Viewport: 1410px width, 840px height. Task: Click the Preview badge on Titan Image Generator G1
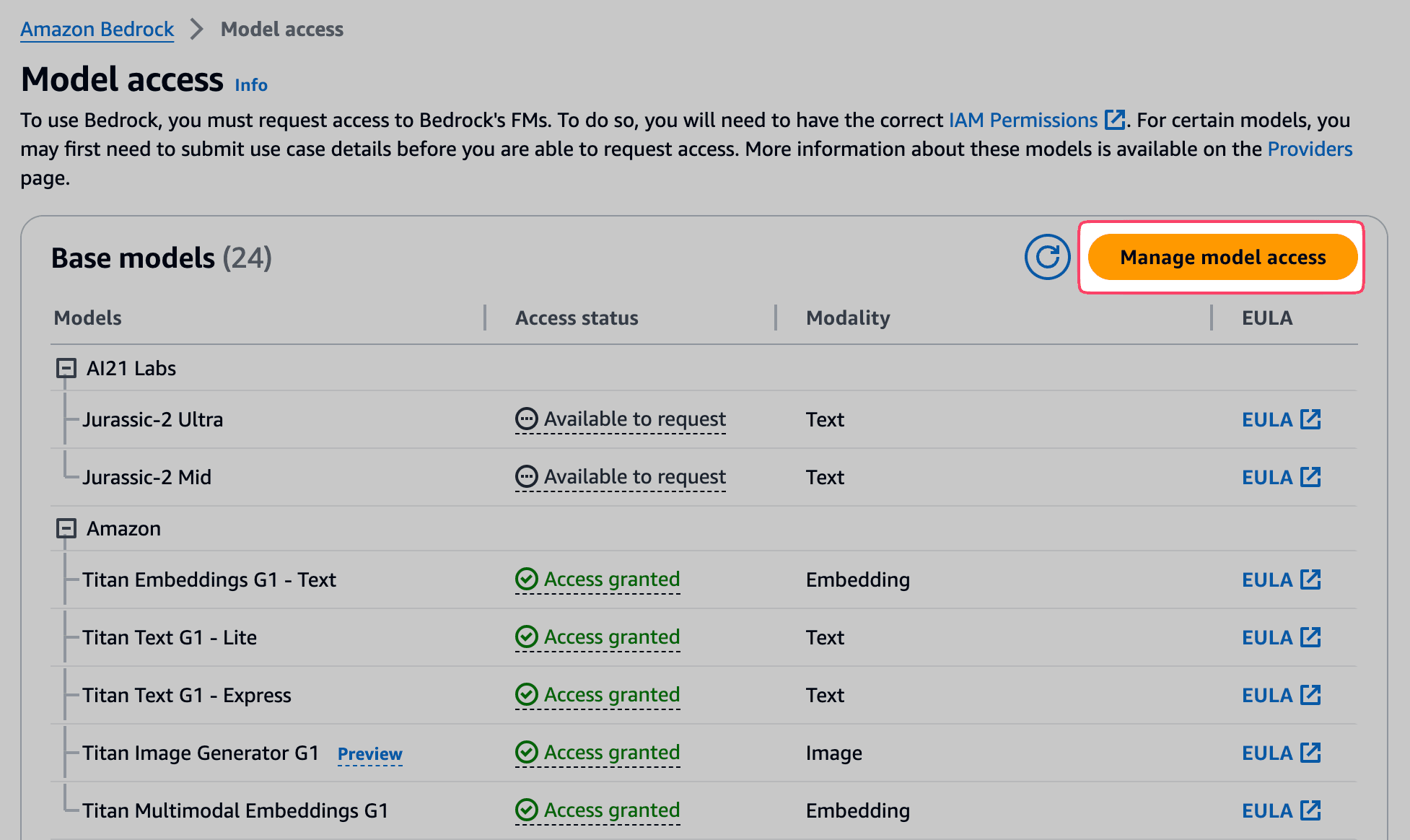tap(369, 754)
